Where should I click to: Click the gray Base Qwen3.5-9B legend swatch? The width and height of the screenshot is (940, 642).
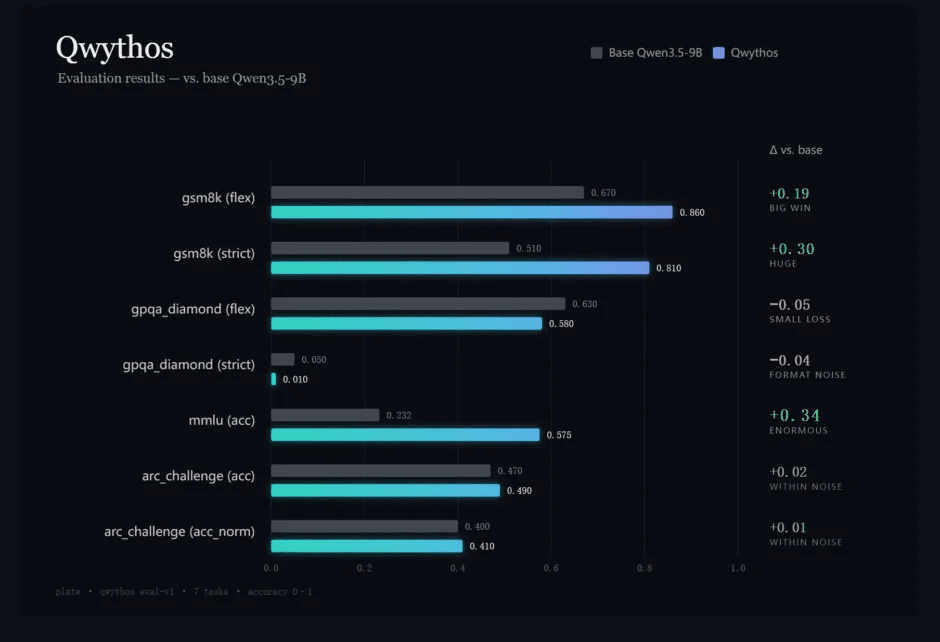[x=596, y=53]
